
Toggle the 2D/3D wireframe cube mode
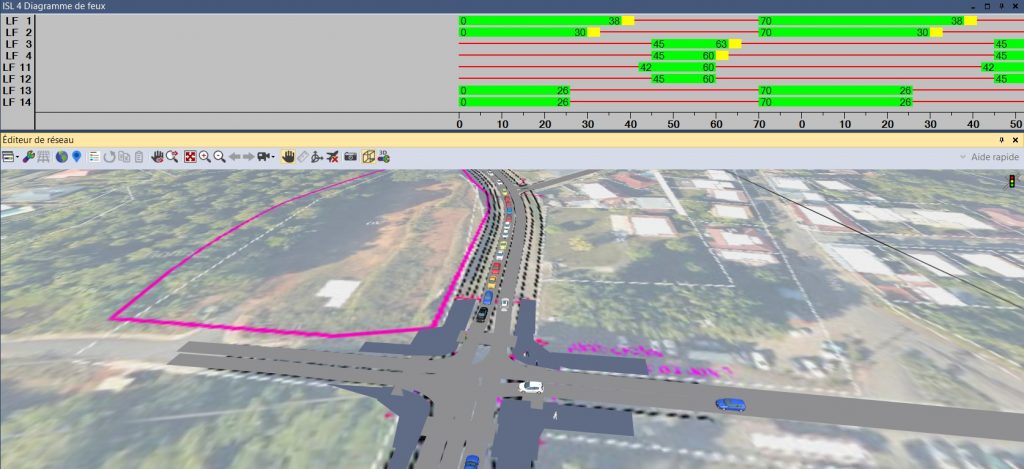[x=368, y=157]
